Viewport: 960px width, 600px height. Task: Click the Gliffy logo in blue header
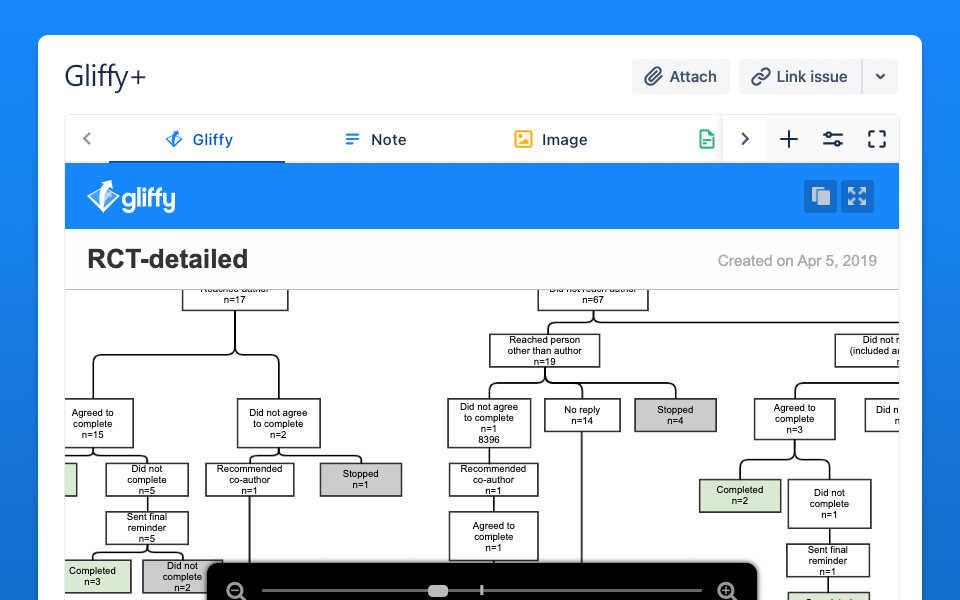point(132,197)
